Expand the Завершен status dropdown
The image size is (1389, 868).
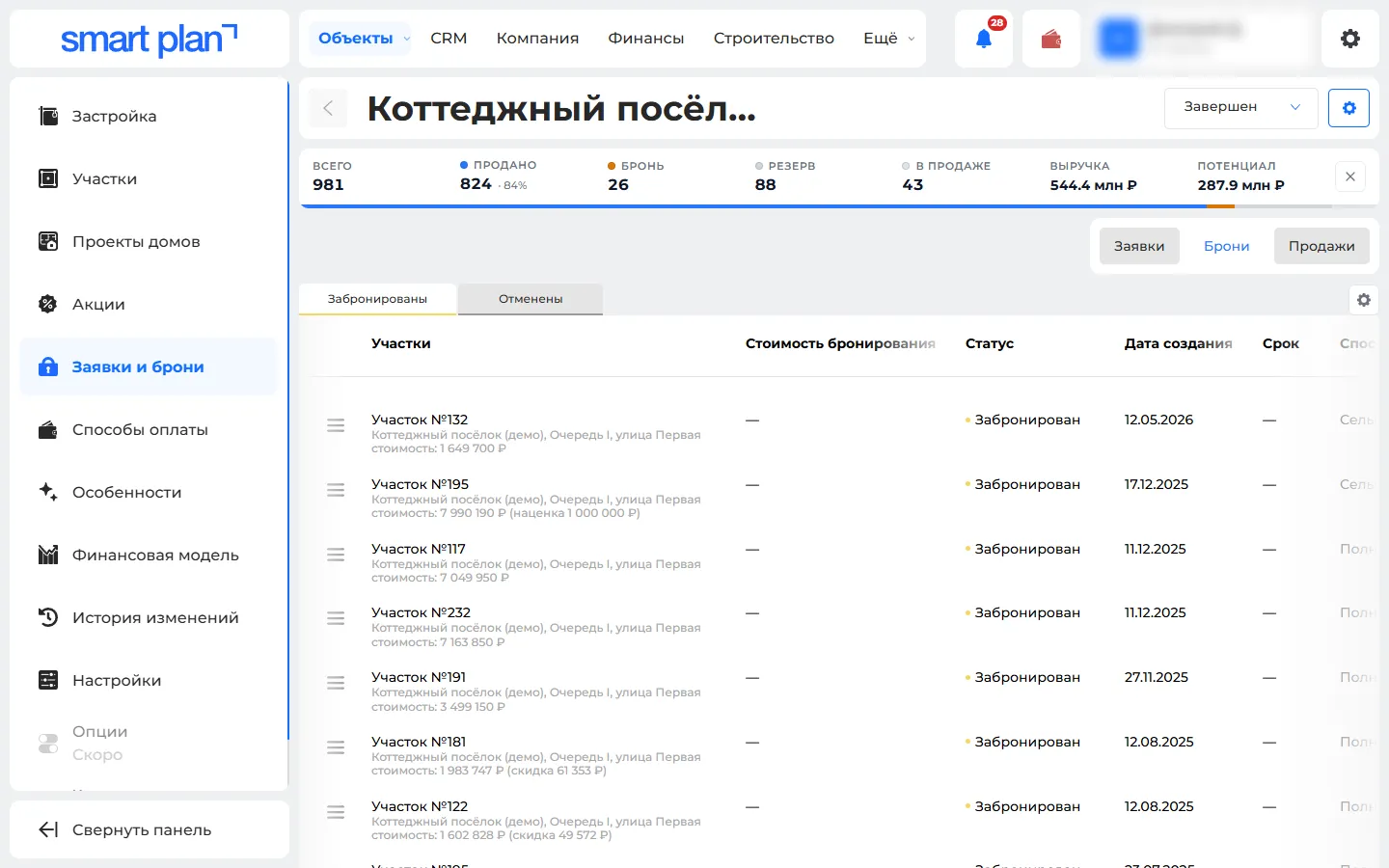(1240, 107)
